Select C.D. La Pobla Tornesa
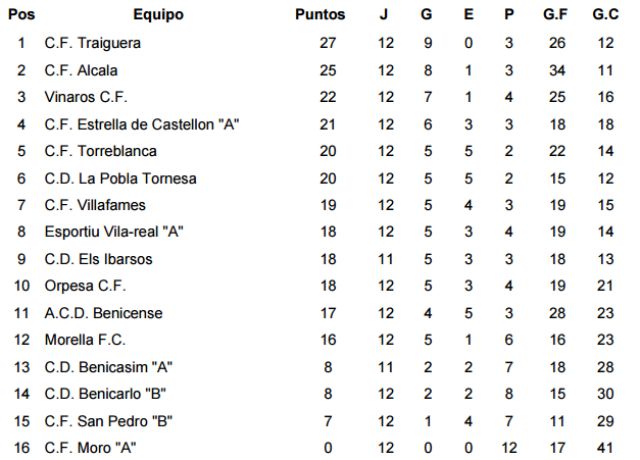Screen dimensions: 640x460 (x=120, y=178)
